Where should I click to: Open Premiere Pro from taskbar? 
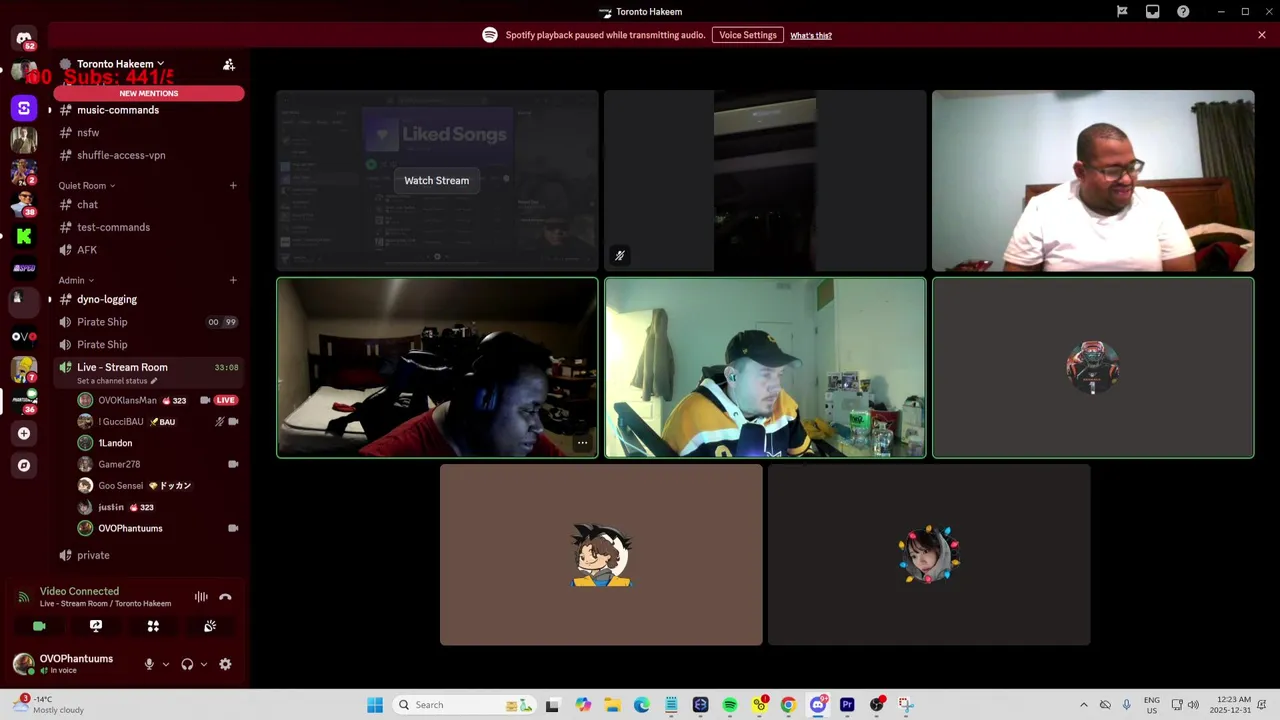847,705
